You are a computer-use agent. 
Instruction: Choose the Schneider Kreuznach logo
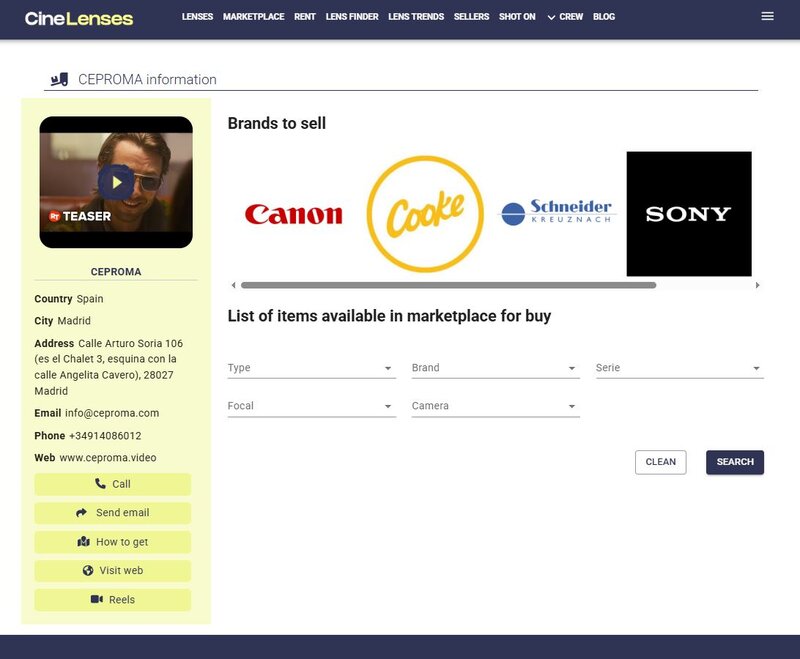(556, 213)
